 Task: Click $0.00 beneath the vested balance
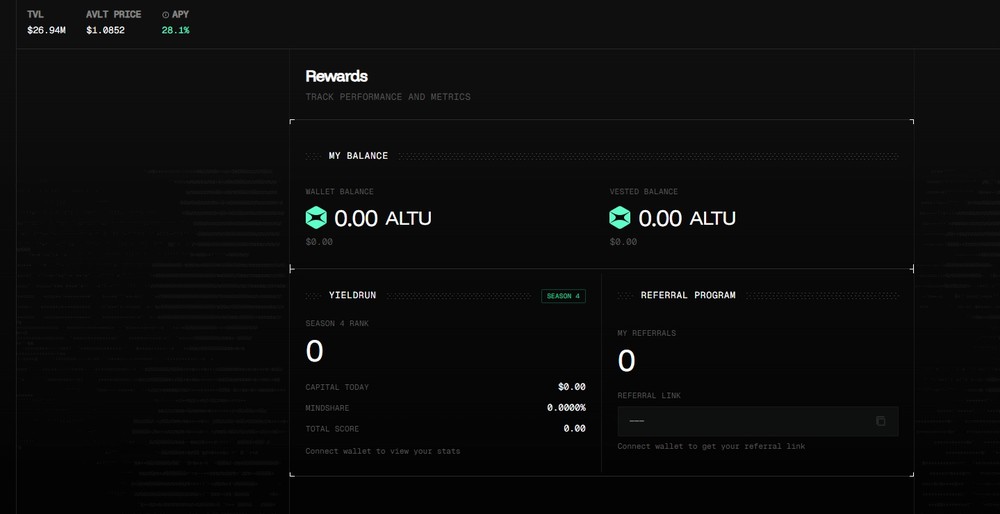click(623, 242)
